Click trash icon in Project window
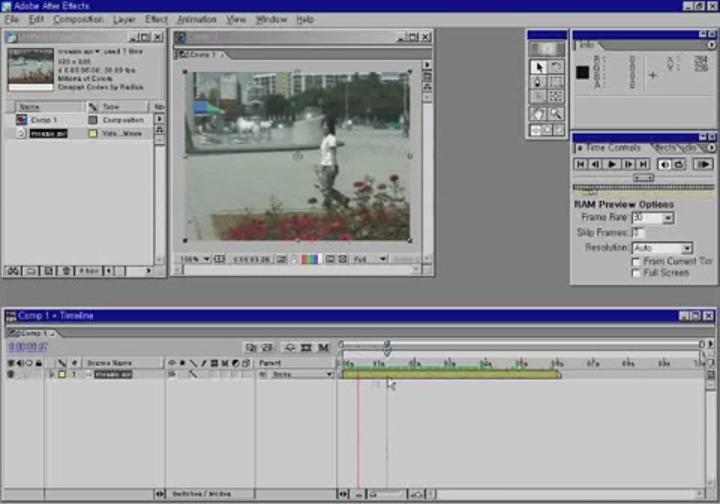This screenshot has height=504, width=720. (66, 271)
